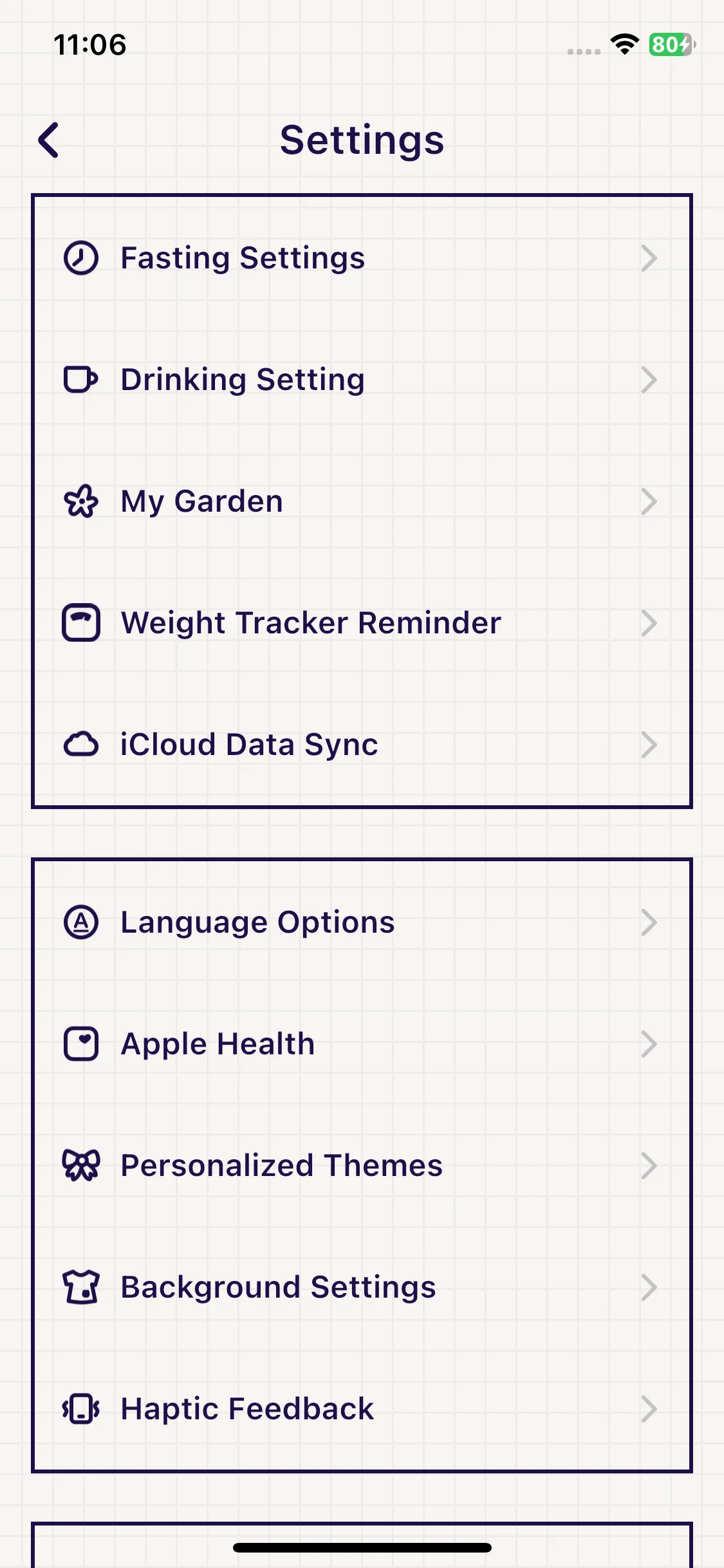
Task: Click the flower icon for My Garden
Action: pos(81,501)
